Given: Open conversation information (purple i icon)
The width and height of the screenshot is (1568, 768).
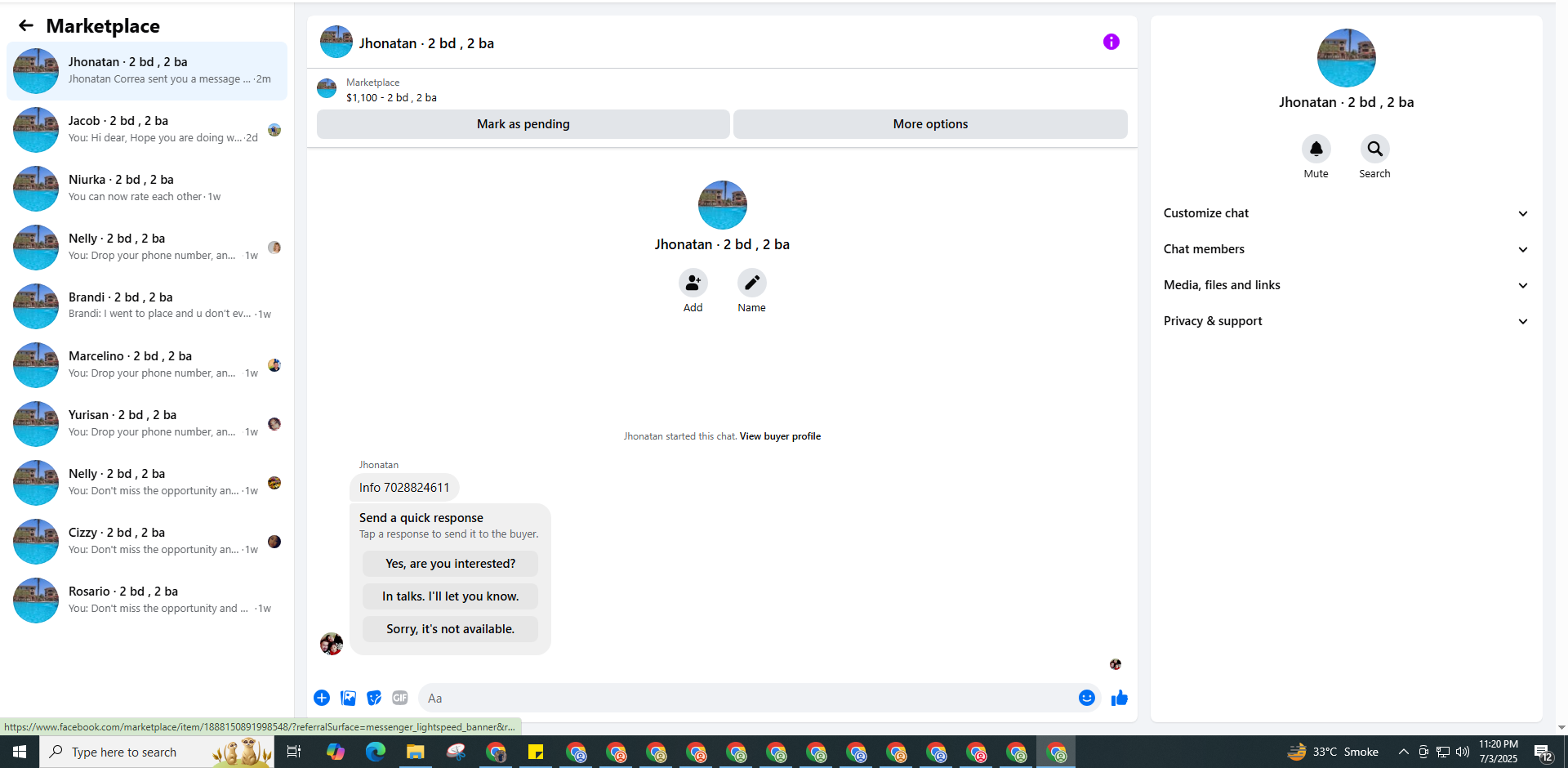Looking at the screenshot, I should point(1111,42).
